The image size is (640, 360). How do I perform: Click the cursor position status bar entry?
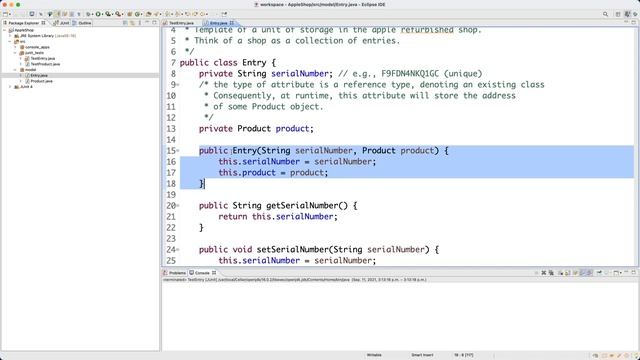click(464, 355)
